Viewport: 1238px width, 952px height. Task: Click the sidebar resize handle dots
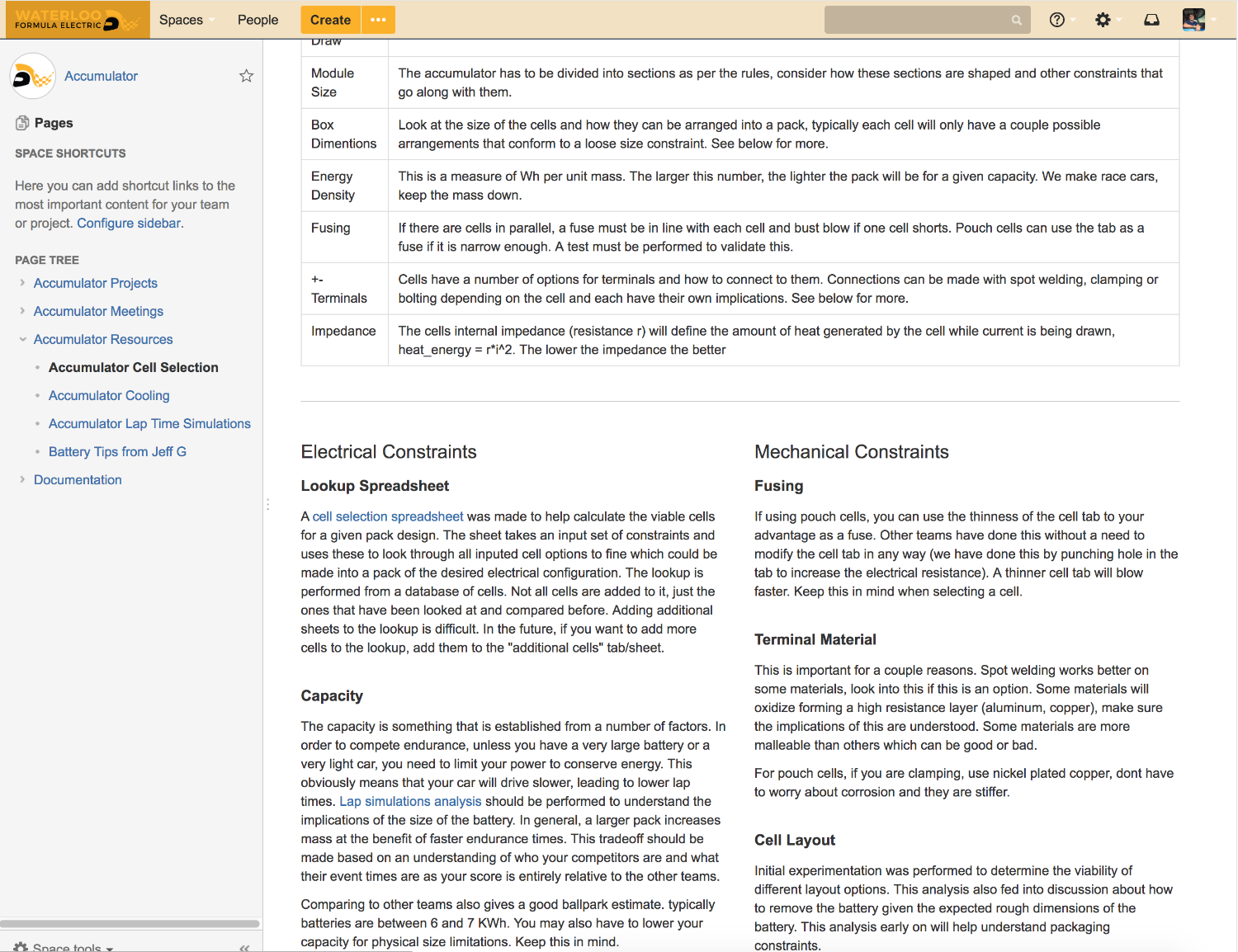(267, 504)
